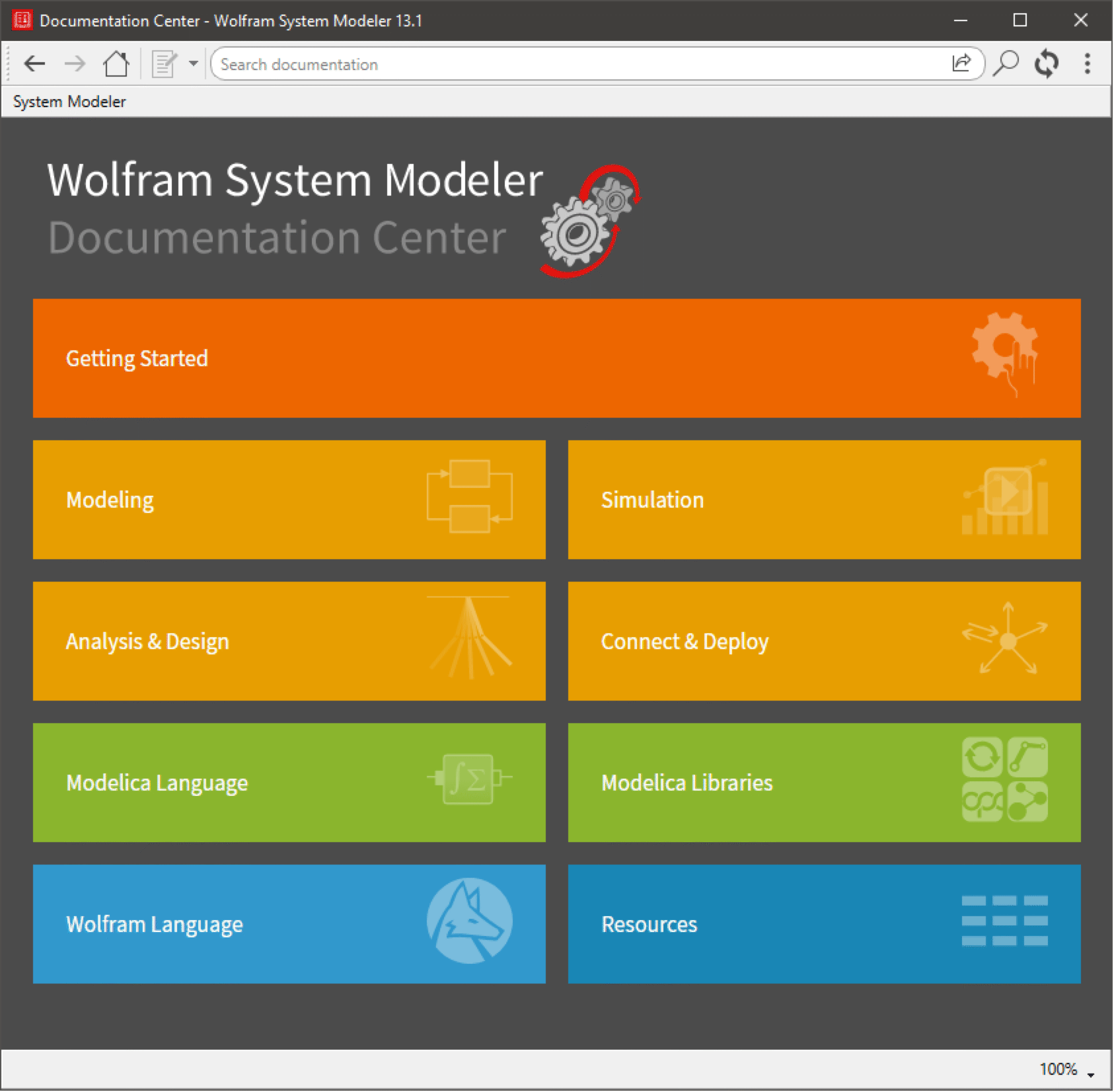This screenshot has height=1092, width=1114.
Task: Click the System Modeler breadcrumb
Action: 69,102
